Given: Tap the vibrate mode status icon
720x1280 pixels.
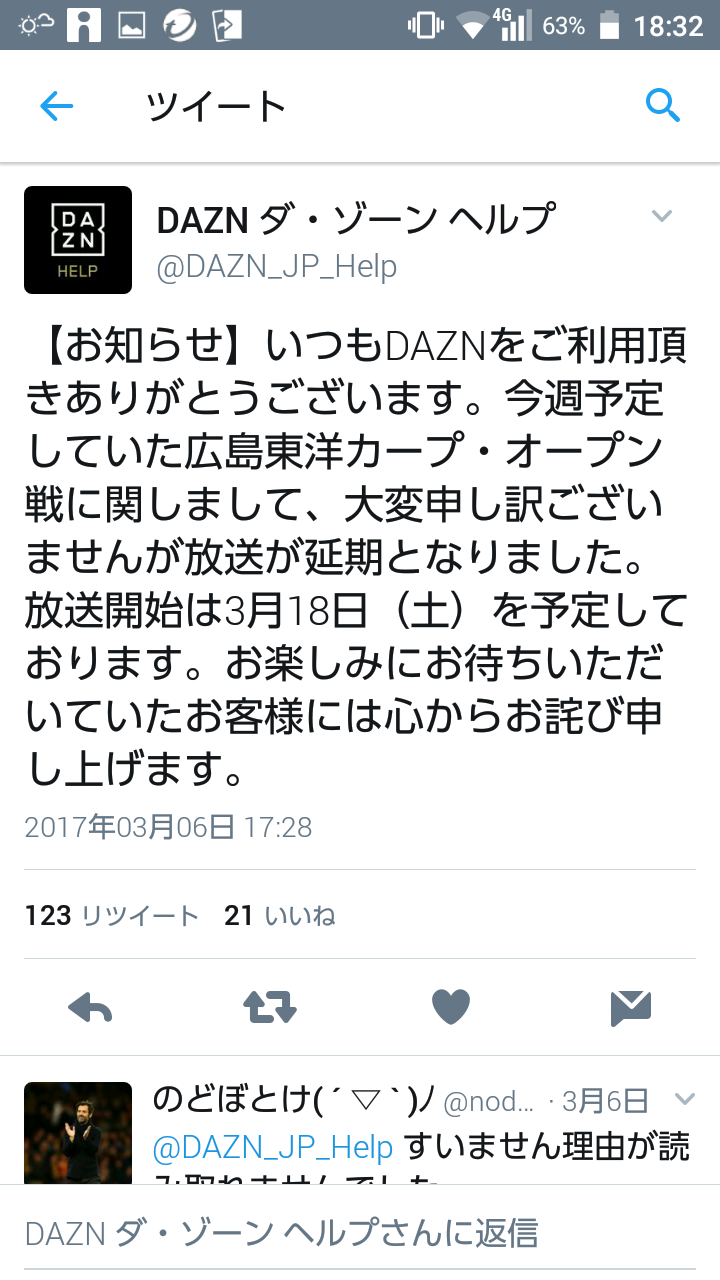Looking at the screenshot, I should point(425,26).
